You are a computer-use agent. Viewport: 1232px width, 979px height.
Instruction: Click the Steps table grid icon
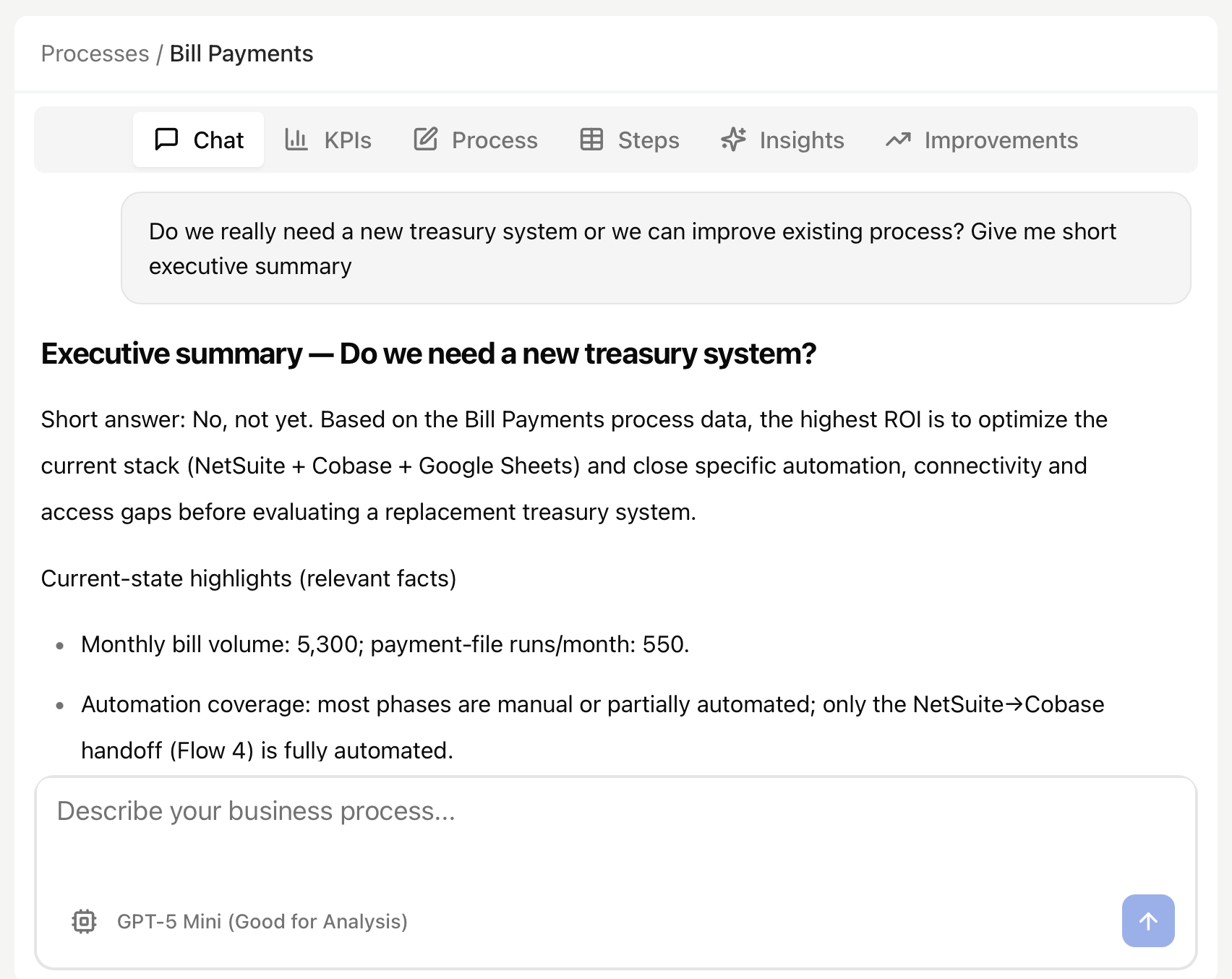[591, 139]
